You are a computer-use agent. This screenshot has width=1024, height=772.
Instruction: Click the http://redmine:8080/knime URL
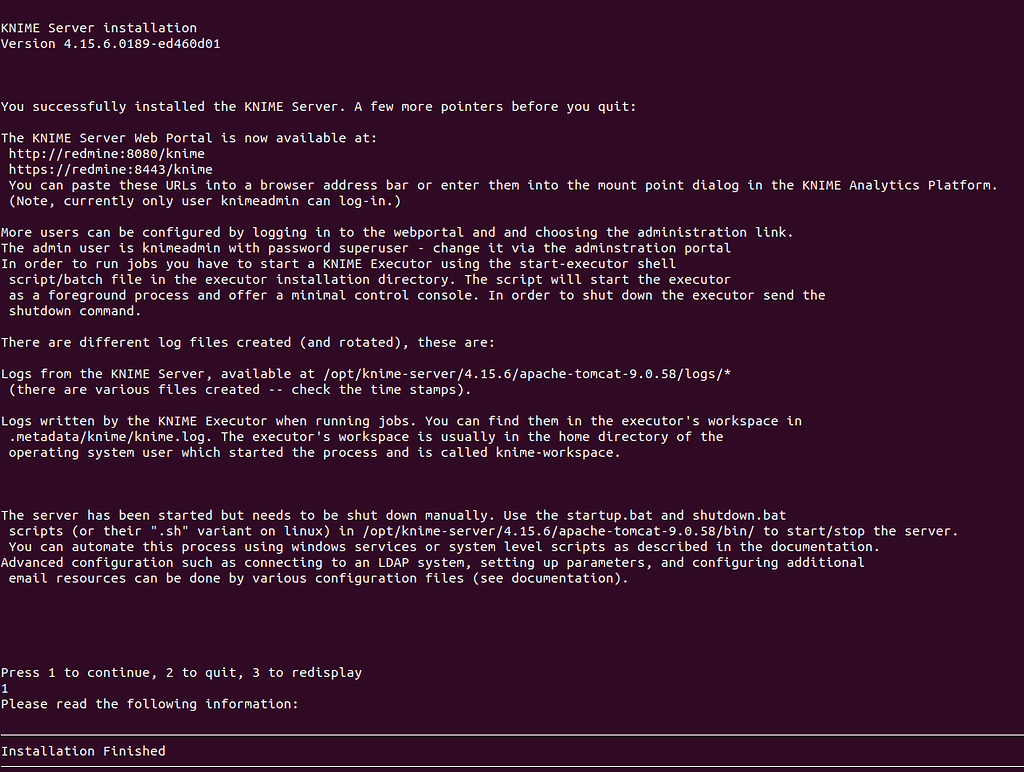pyautogui.click(x=107, y=154)
